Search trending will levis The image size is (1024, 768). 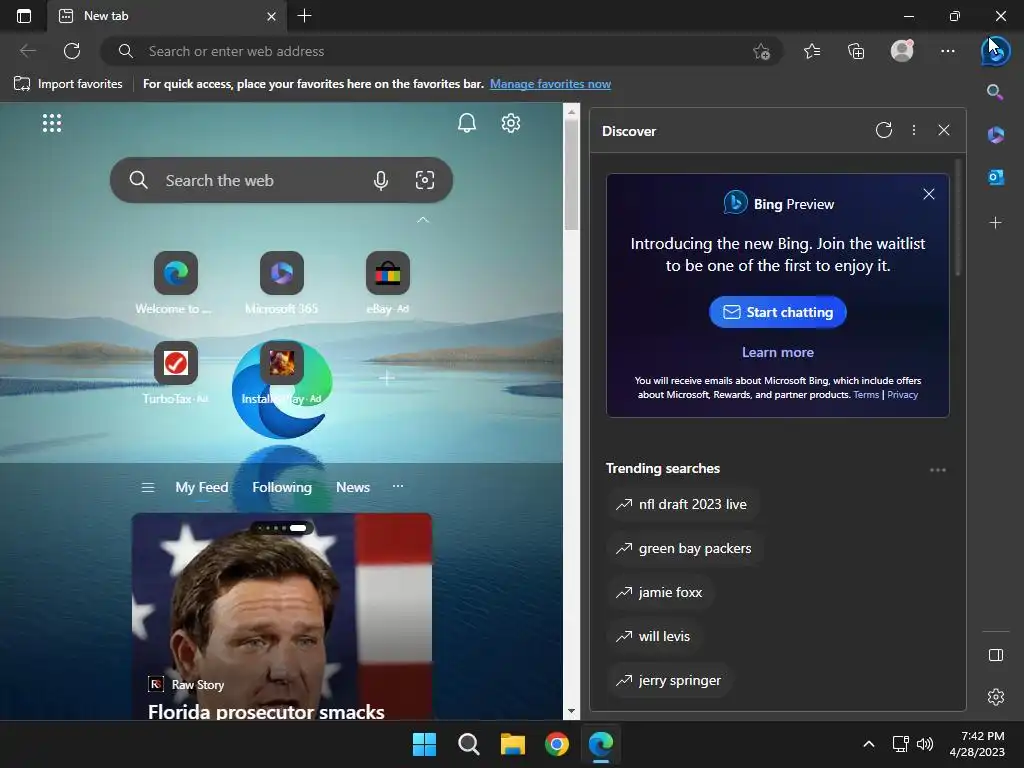pyautogui.click(x=654, y=636)
